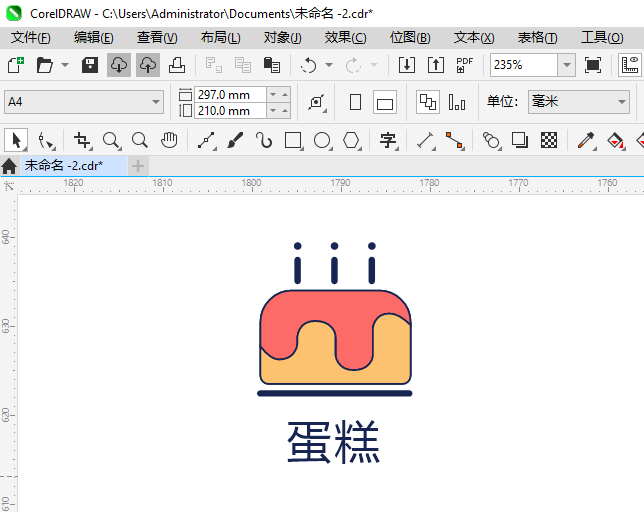Toggle the rulers display icon
Viewport: 644px width, 512px height.
[630, 65]
